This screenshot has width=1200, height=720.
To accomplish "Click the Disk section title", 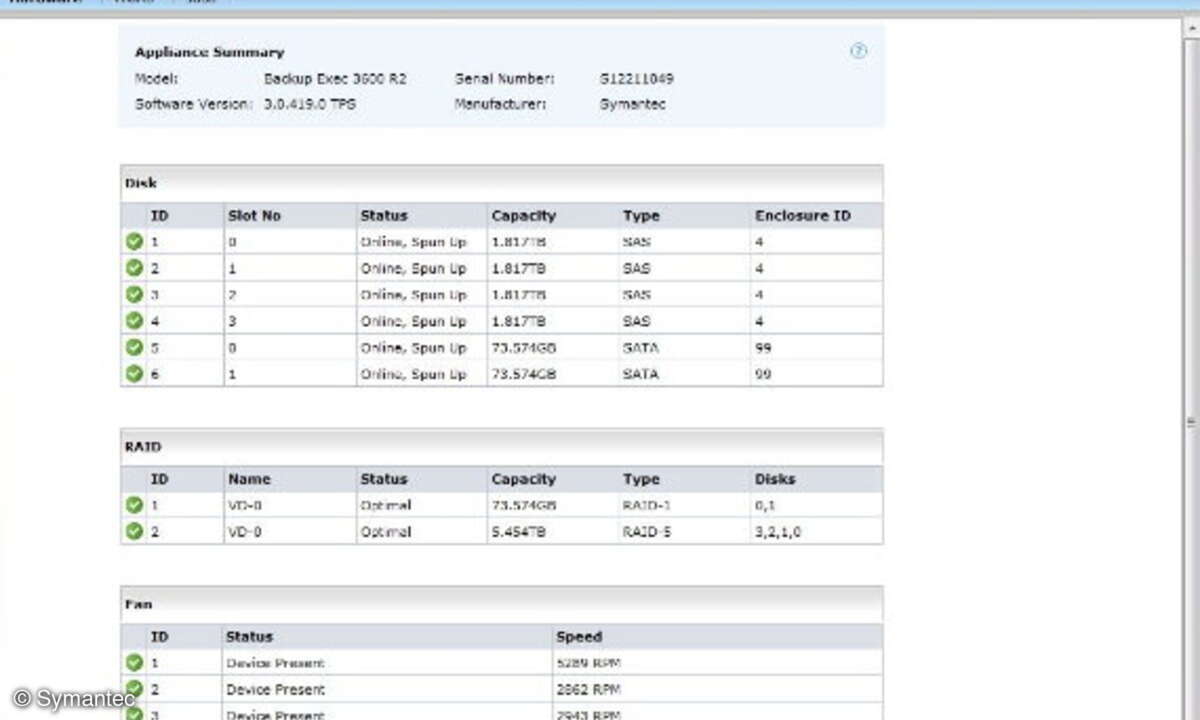I will [141, 183].
